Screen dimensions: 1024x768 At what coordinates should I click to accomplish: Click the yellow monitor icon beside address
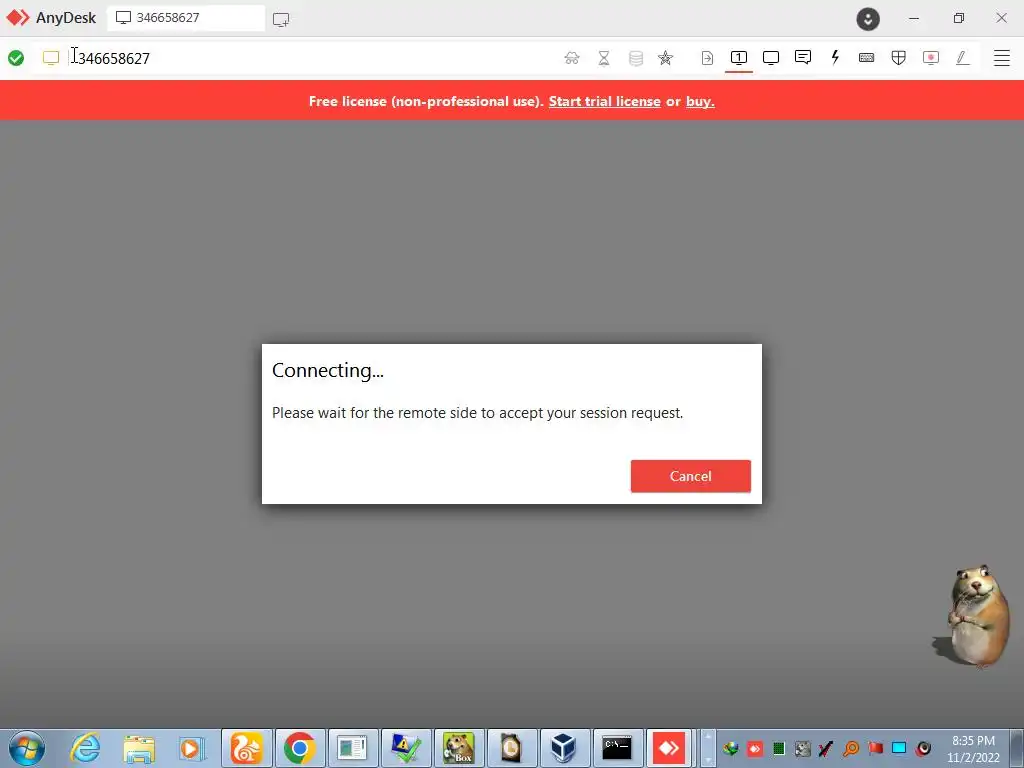tap(50, 58)
